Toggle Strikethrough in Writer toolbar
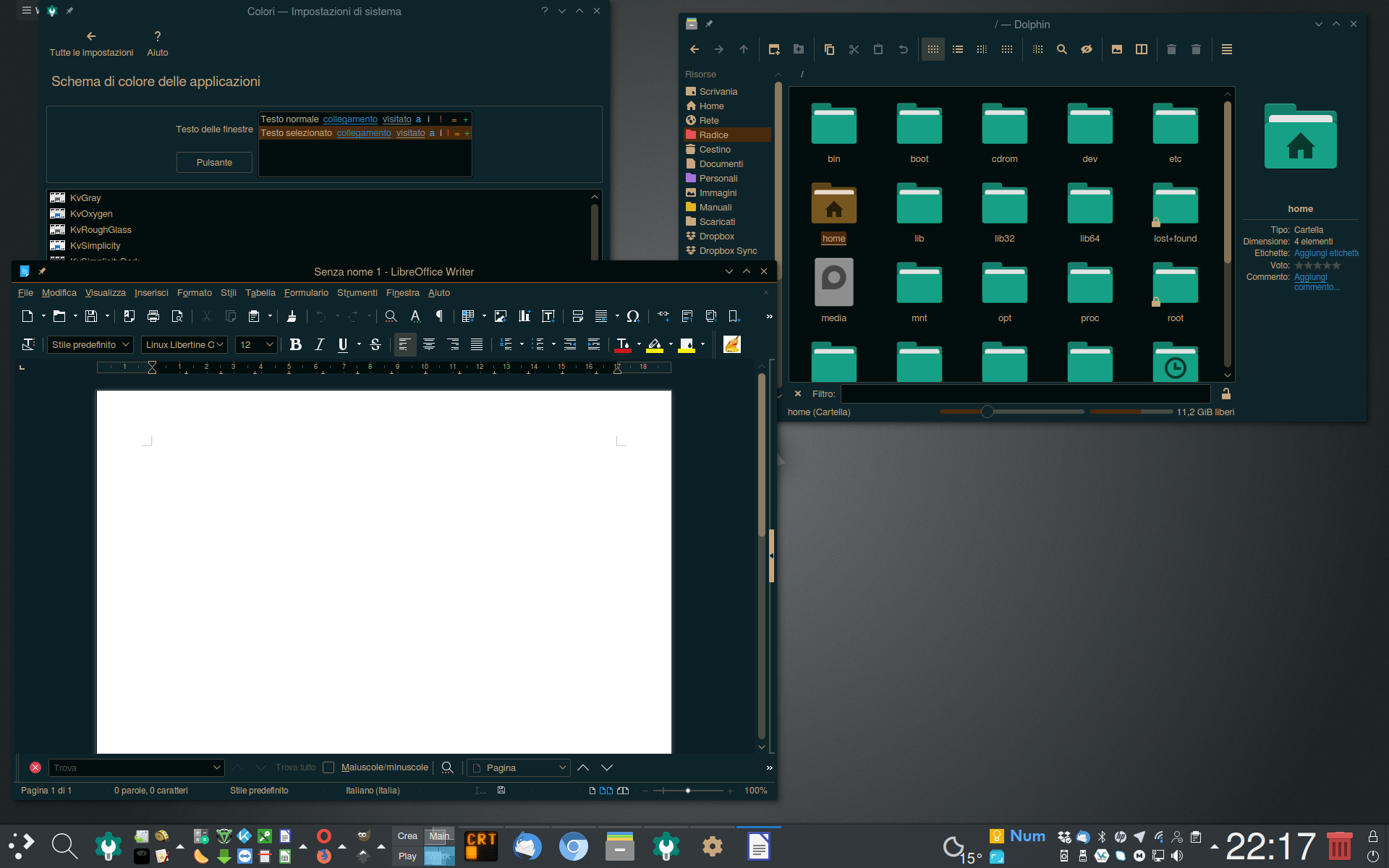 click(375, 345)
